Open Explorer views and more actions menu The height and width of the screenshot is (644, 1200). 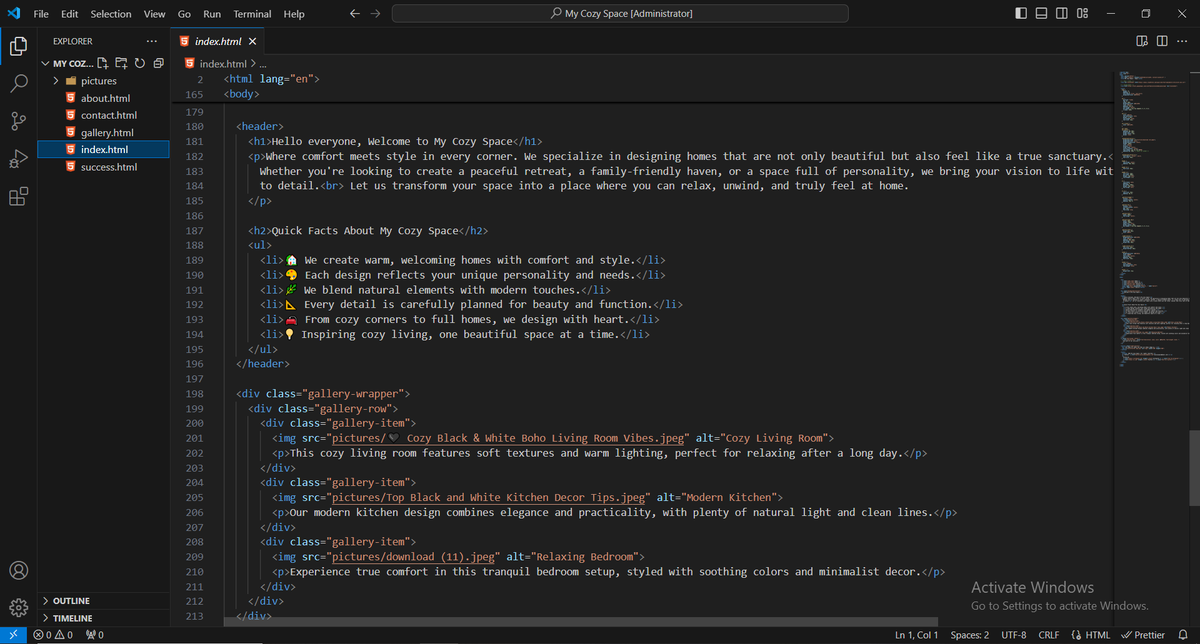pyautogui.click(x=151, y=41)
